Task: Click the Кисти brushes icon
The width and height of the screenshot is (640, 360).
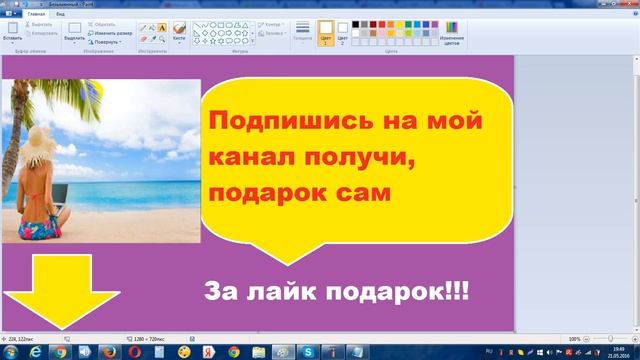Action: pyautogui.click(x=179, y=28)
